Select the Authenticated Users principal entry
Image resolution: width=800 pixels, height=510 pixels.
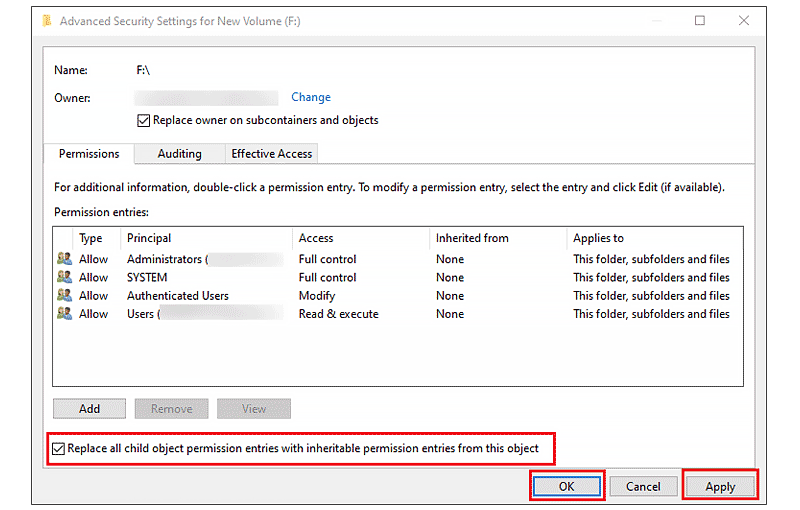coord(178,296)
